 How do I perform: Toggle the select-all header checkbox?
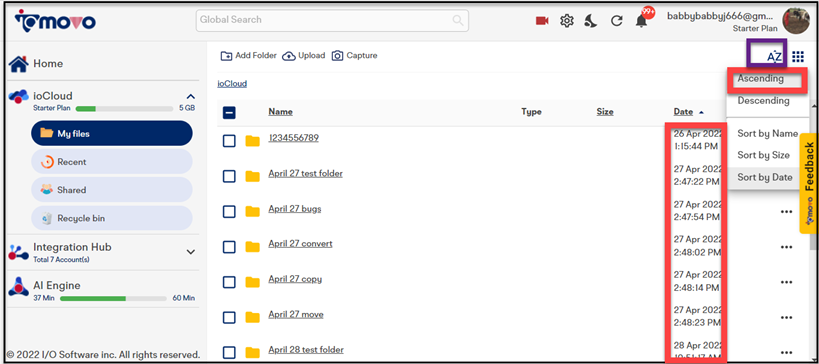pos(229,112)
